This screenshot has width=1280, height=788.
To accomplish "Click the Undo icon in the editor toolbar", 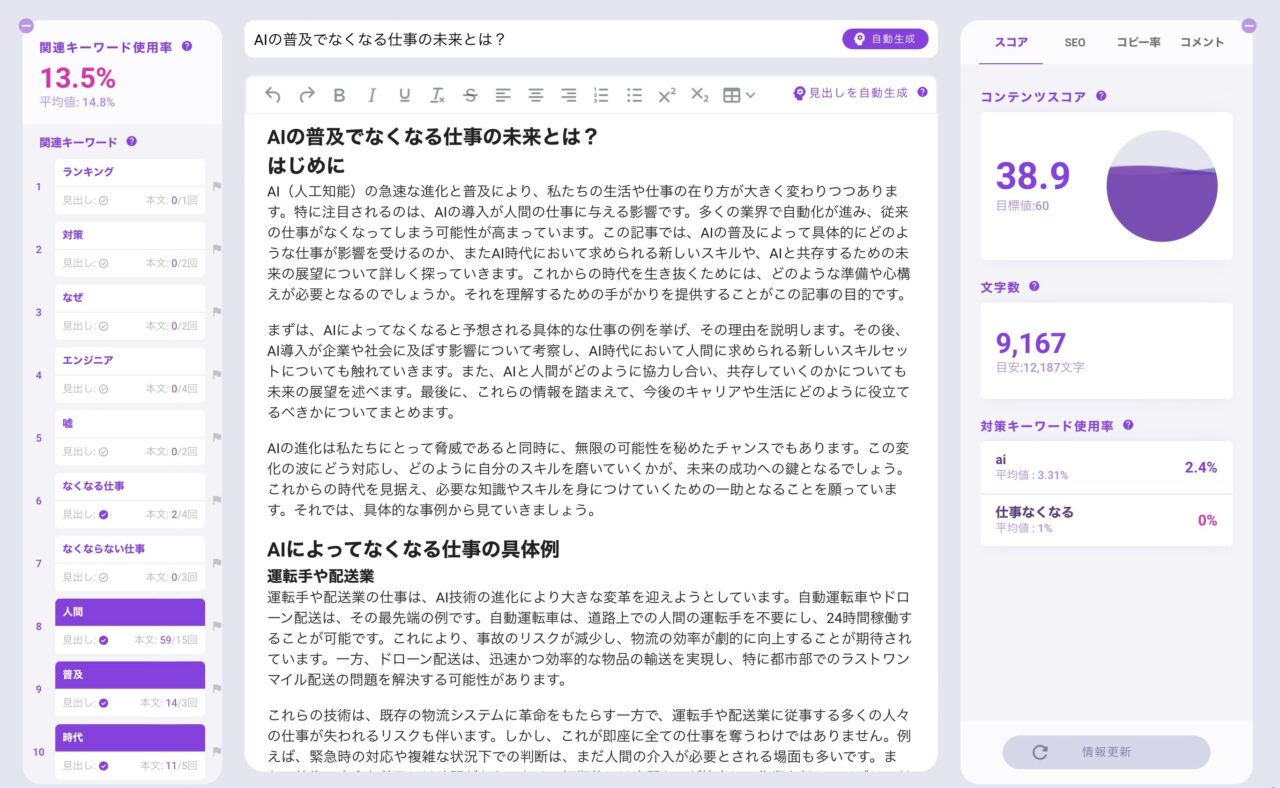I will (x=271, y=95).
